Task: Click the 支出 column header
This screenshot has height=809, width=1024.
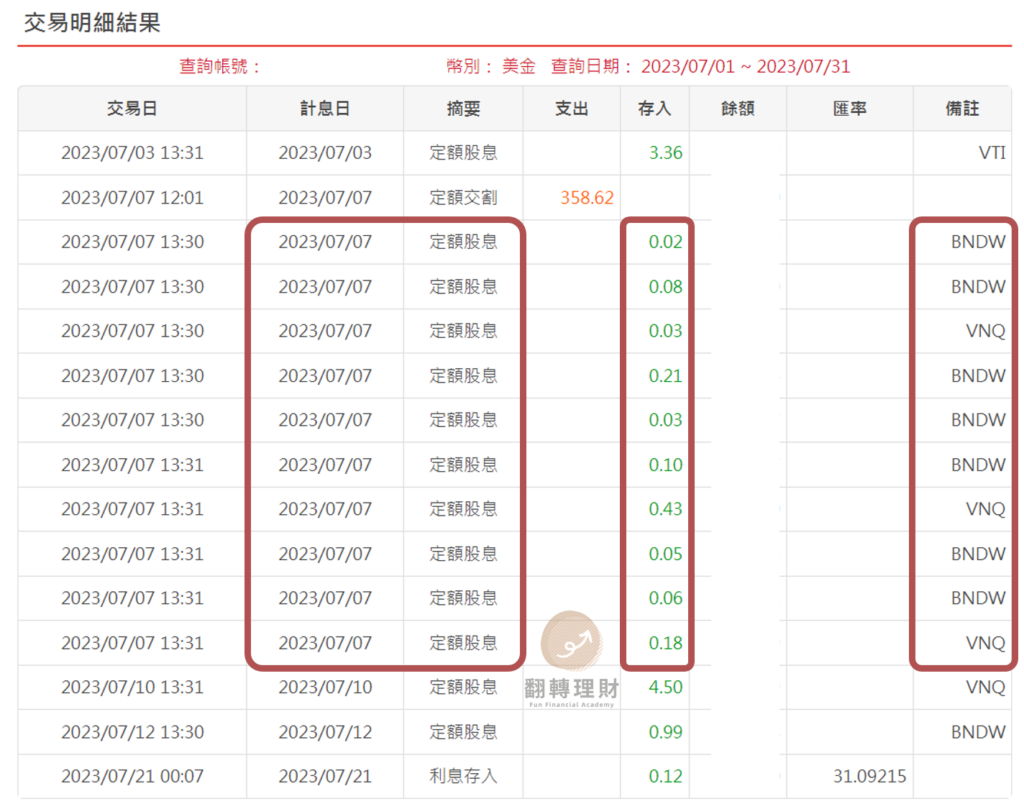Action: tap(571, 108)
